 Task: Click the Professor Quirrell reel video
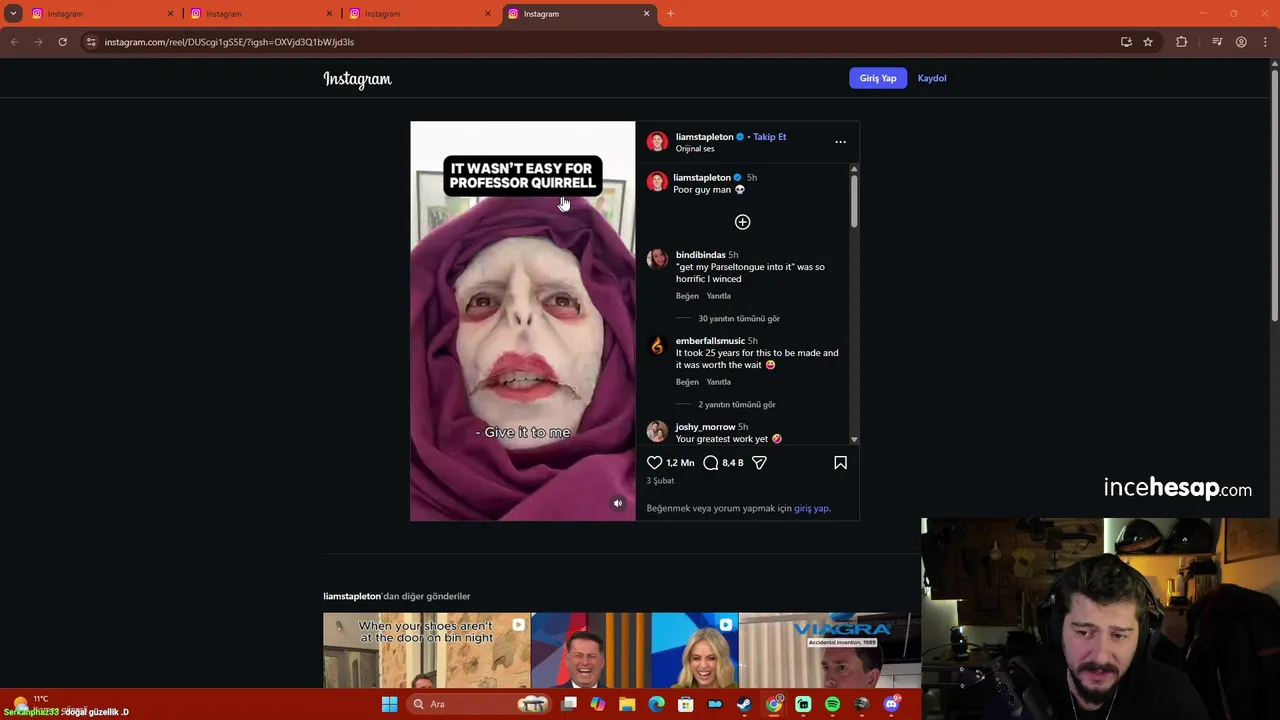pyautogui.click(x=522, y=321)
